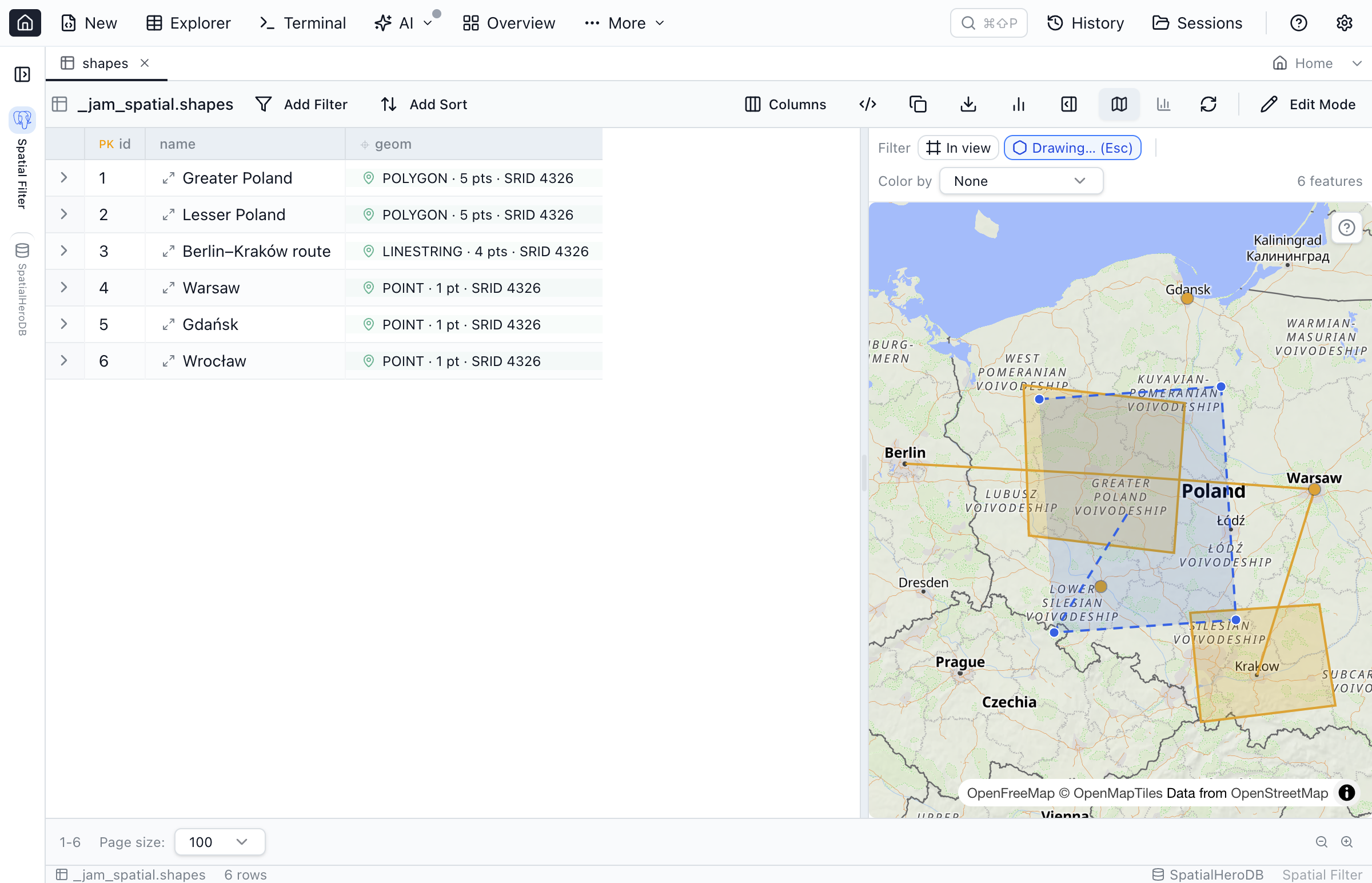The height and width of the screenshot is (883, 1372).
Task: Toggle the chart view icon
Action: (1163, 104)
